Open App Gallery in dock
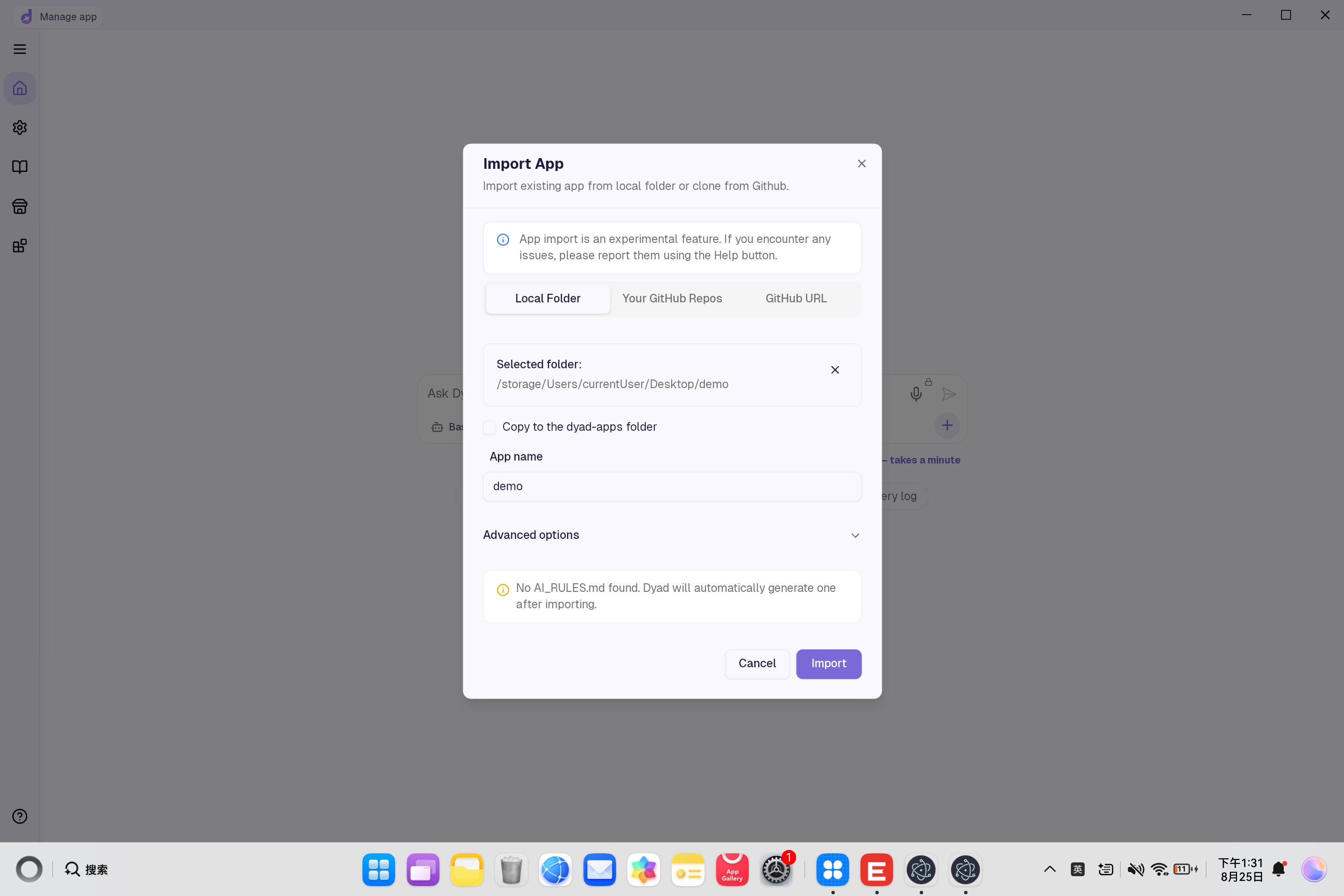This screenshot has width=1344, height=896. click(732, 870)
